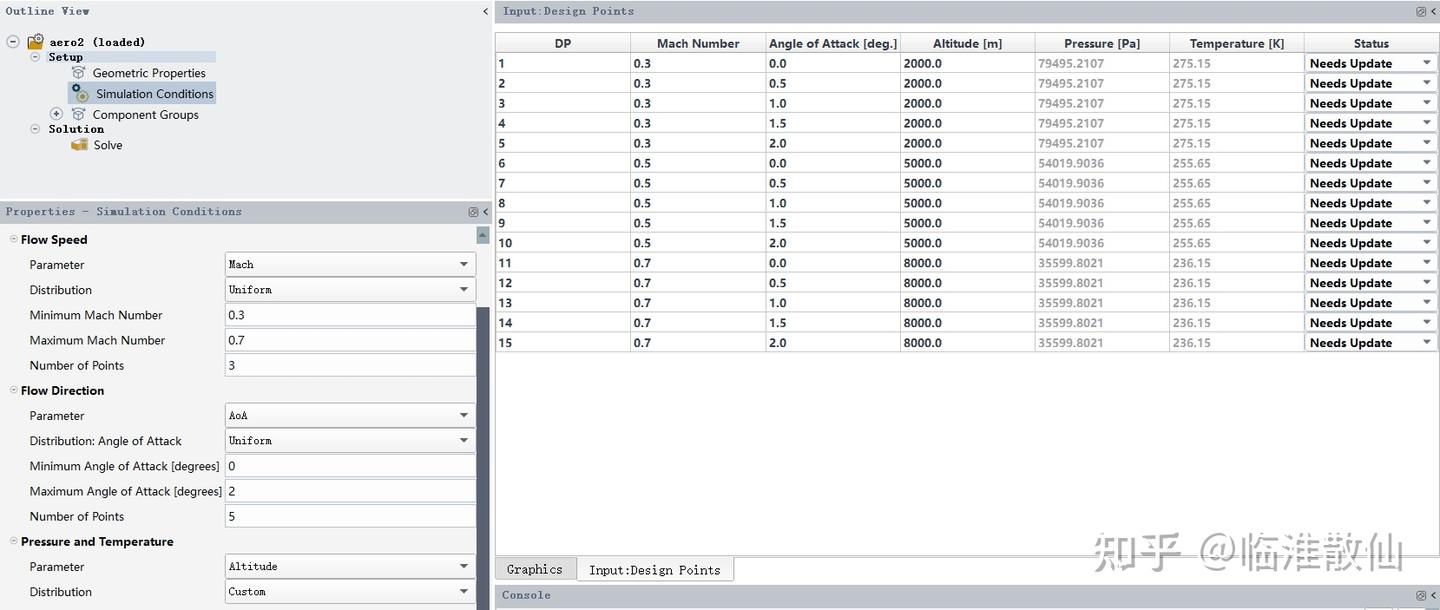Screen dimensions: 1440x610
Task: Collapse the Properties panel arrow
Action: click(486, 212)
